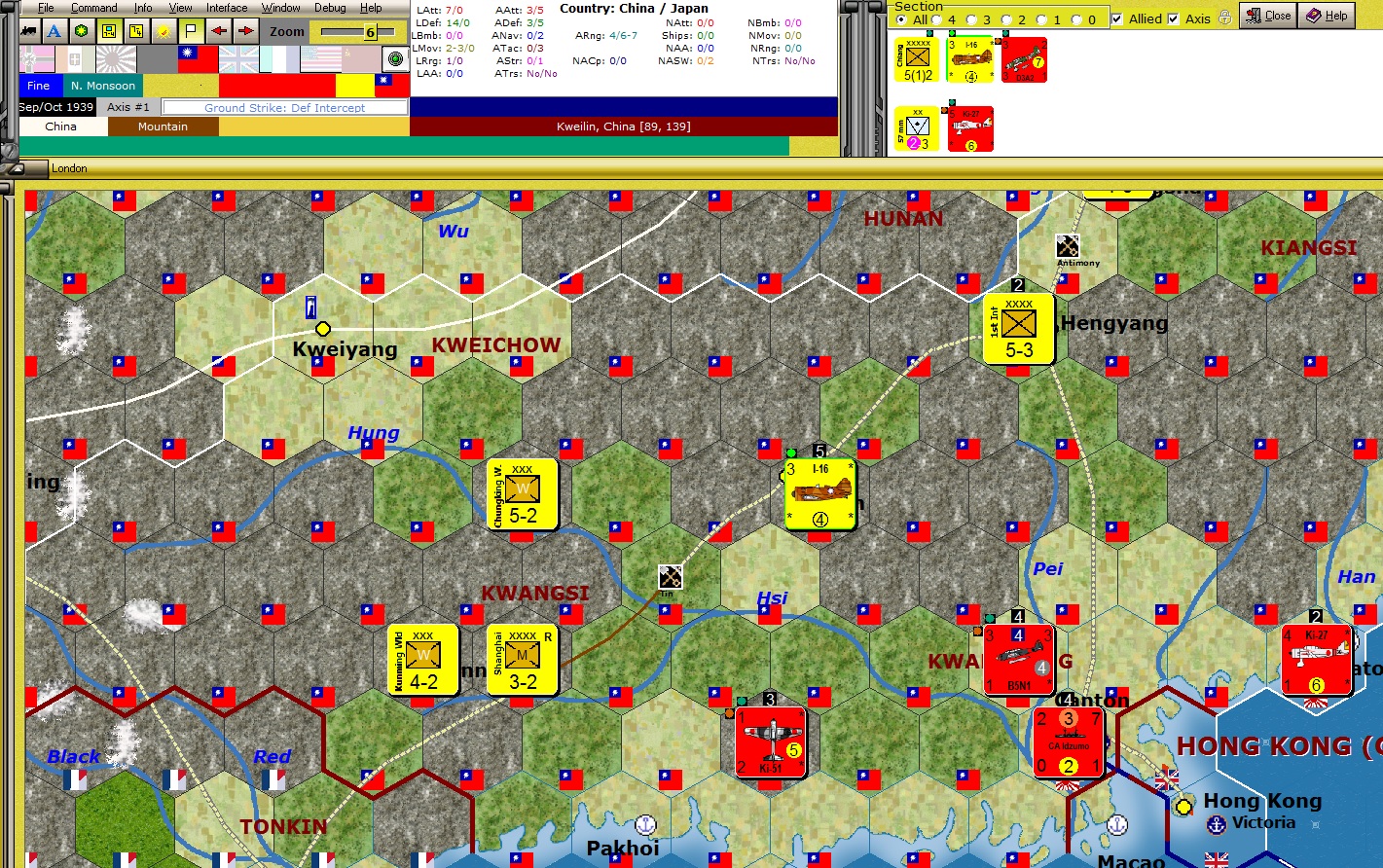
Task: Click the Ki-51 Japanese air unit on map
Action: point(771,742)
